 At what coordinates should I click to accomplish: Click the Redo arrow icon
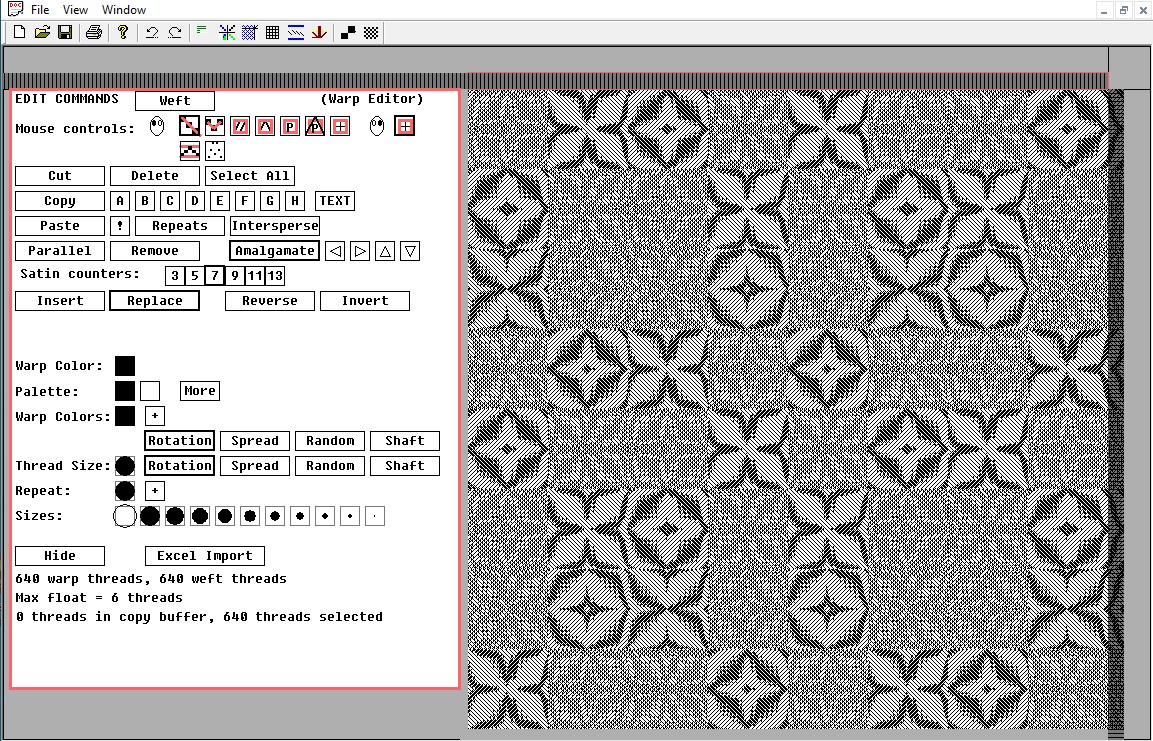coord(175,32)
